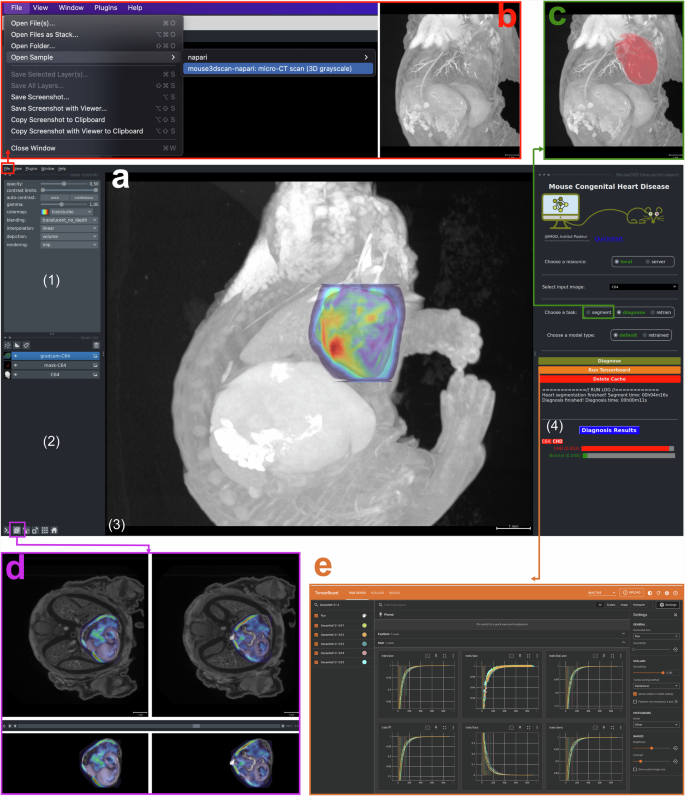
Task: Switch to TensorBoard SCALARS tab
Action: tap(377, 592)
